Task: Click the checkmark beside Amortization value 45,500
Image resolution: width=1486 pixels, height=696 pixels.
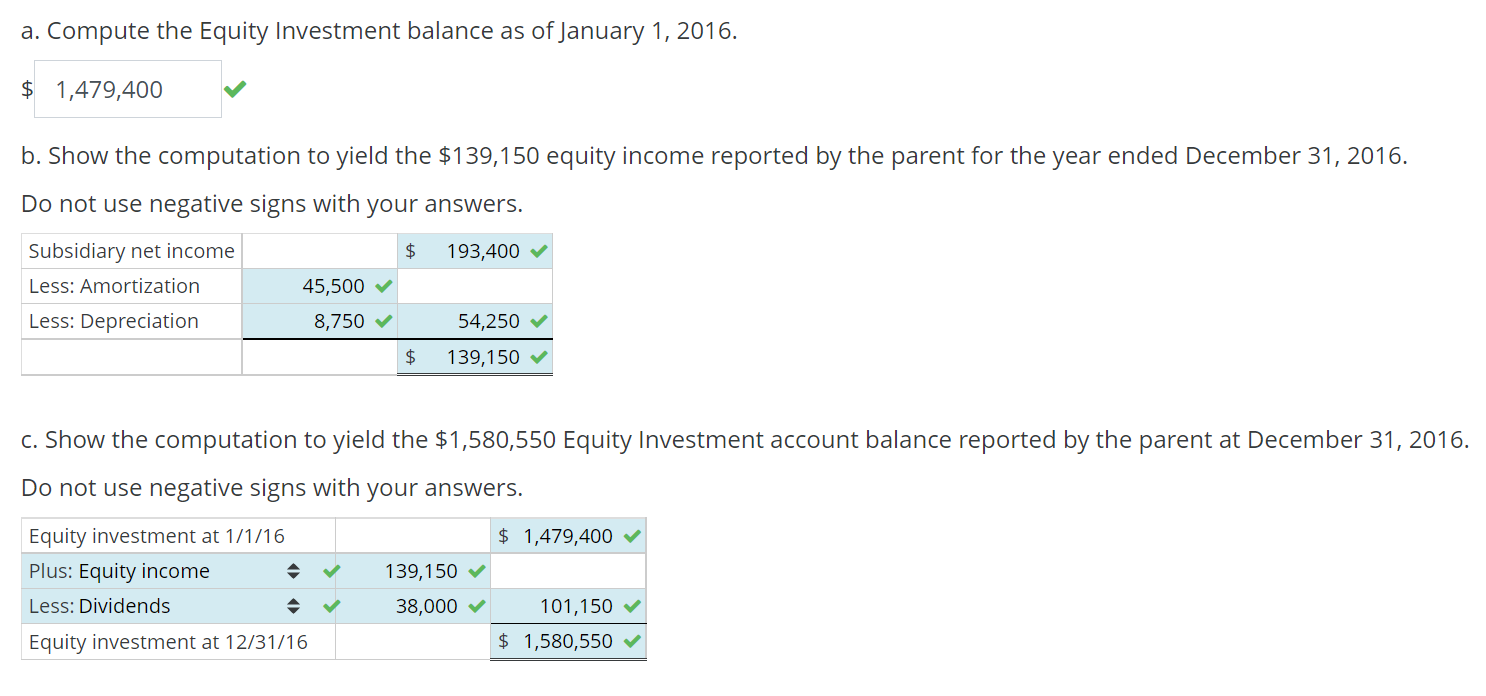Action: 383,287
